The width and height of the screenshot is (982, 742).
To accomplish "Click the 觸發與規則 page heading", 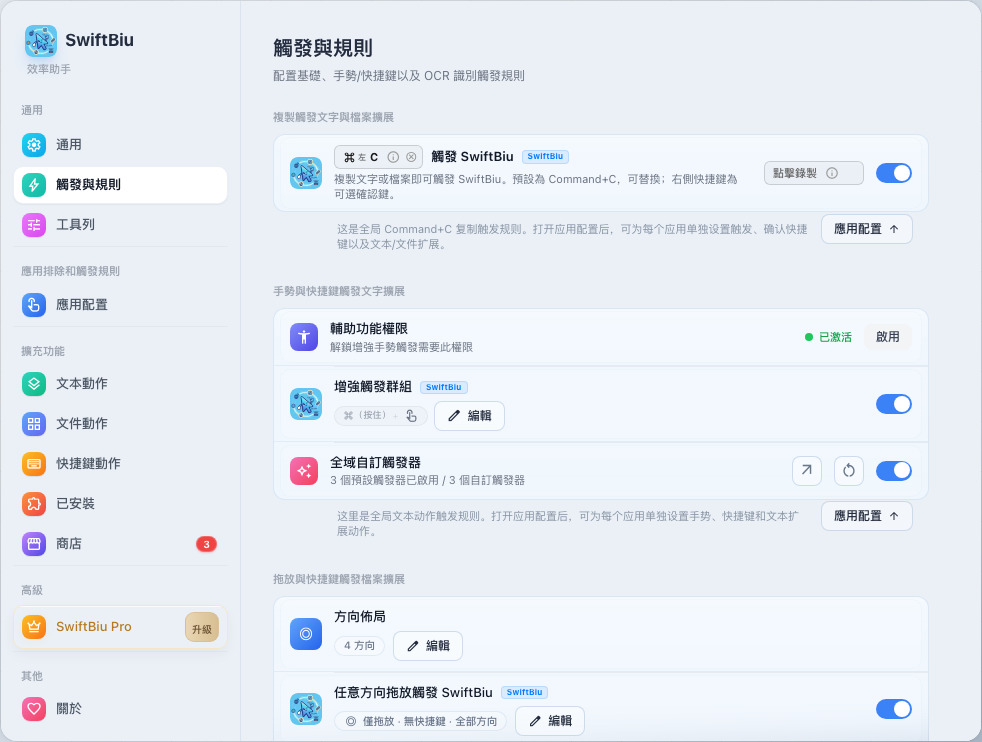I will [x=323, y=48].
